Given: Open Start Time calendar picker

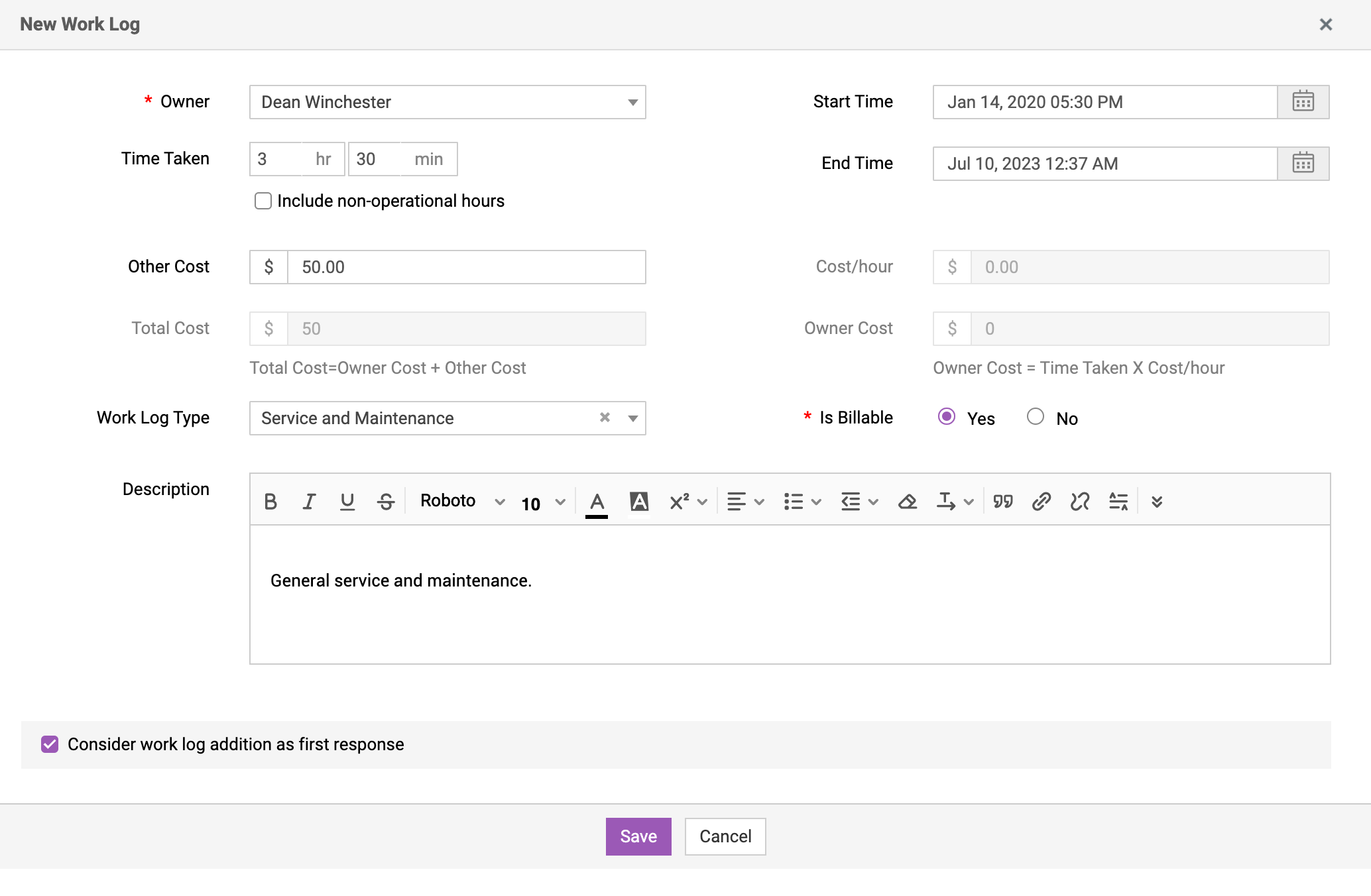Looking at the screenshot, I should [1303, 102].
